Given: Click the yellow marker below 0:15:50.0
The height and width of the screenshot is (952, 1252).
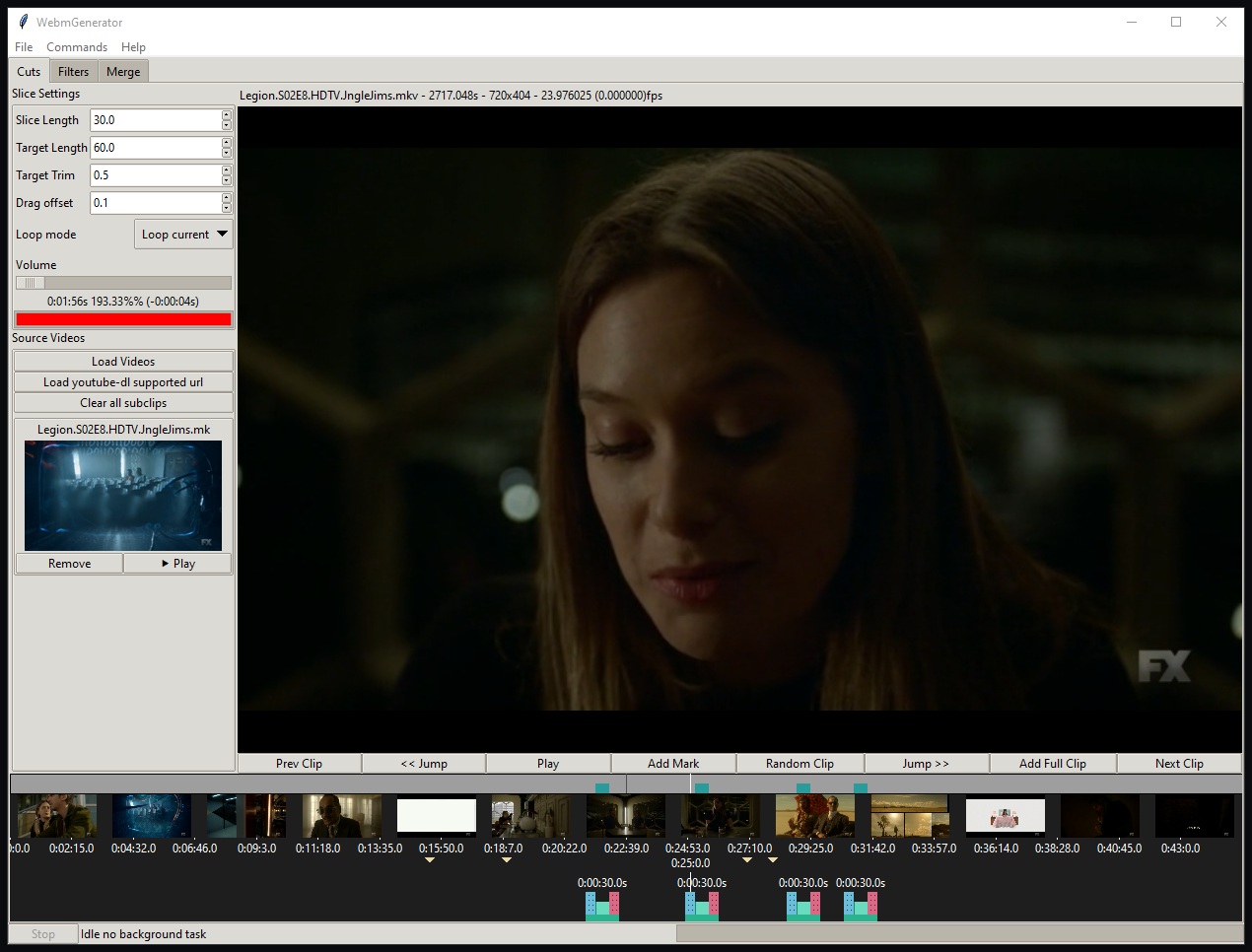Looking at the screenshot, I should 430,860.
